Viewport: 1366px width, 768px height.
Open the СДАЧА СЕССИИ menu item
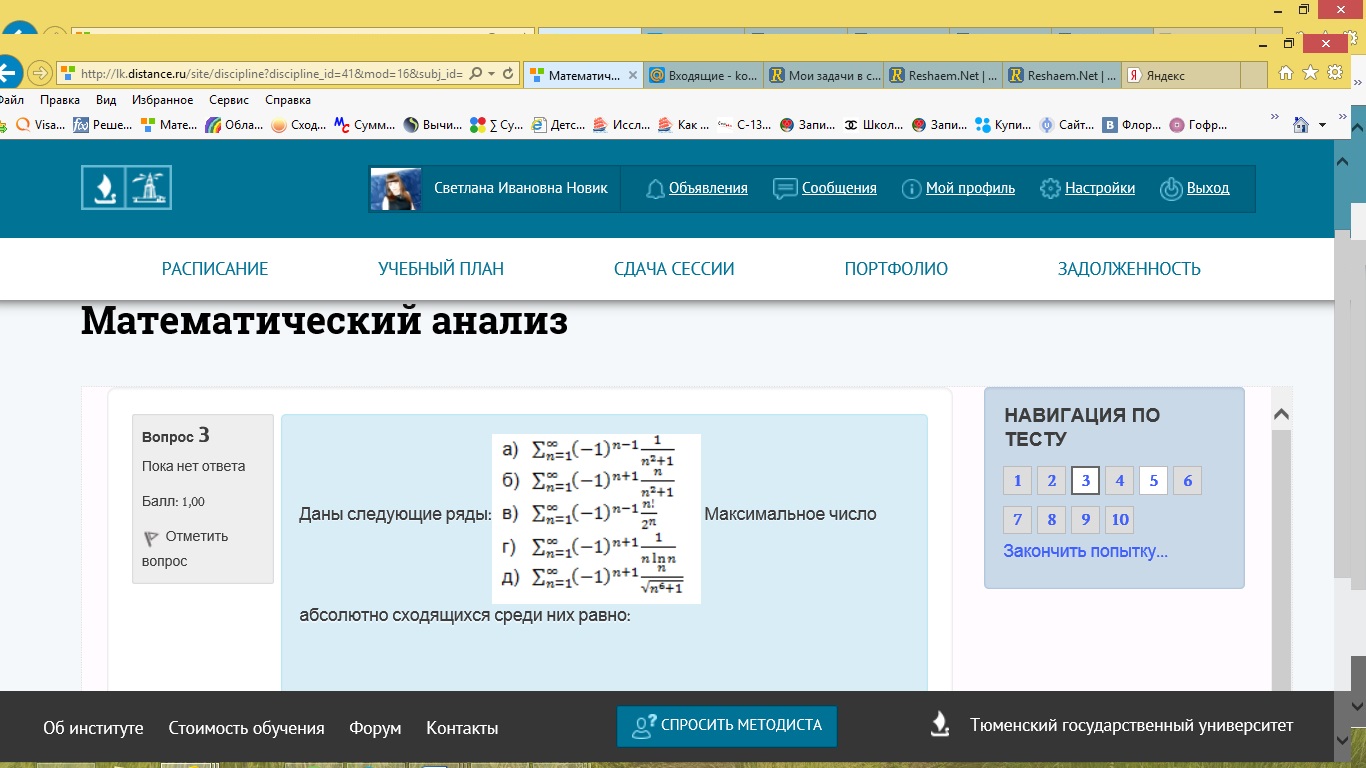point(674,268)
